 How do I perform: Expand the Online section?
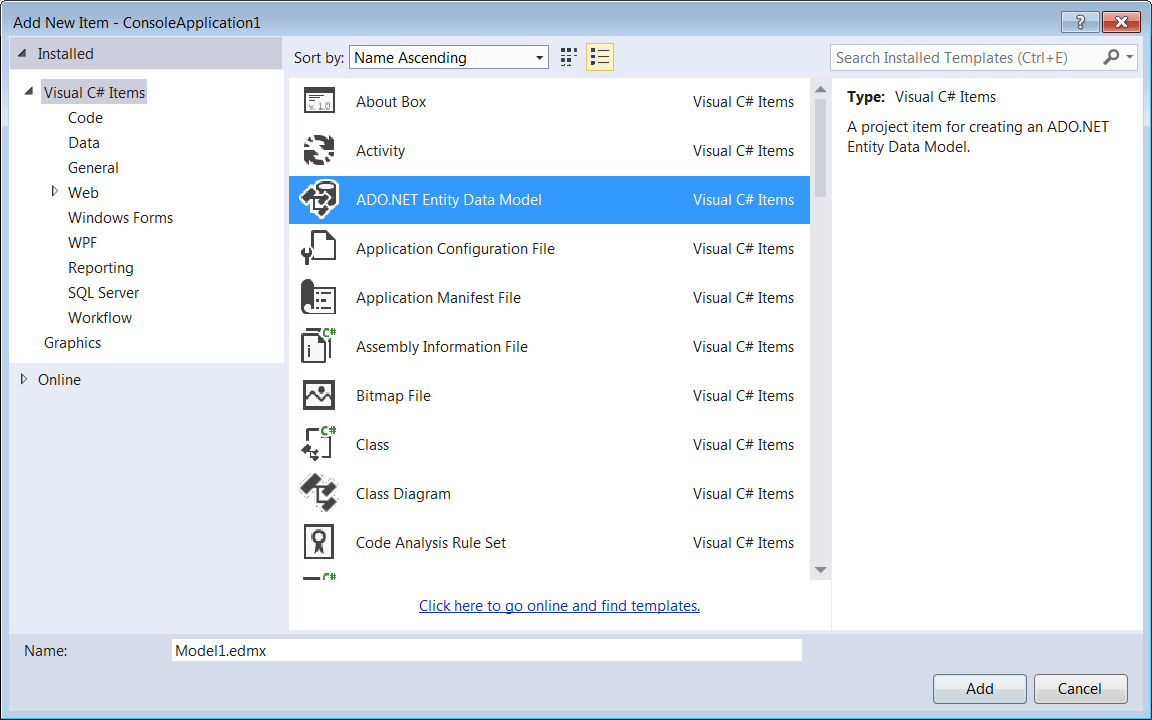coord(24,379)
